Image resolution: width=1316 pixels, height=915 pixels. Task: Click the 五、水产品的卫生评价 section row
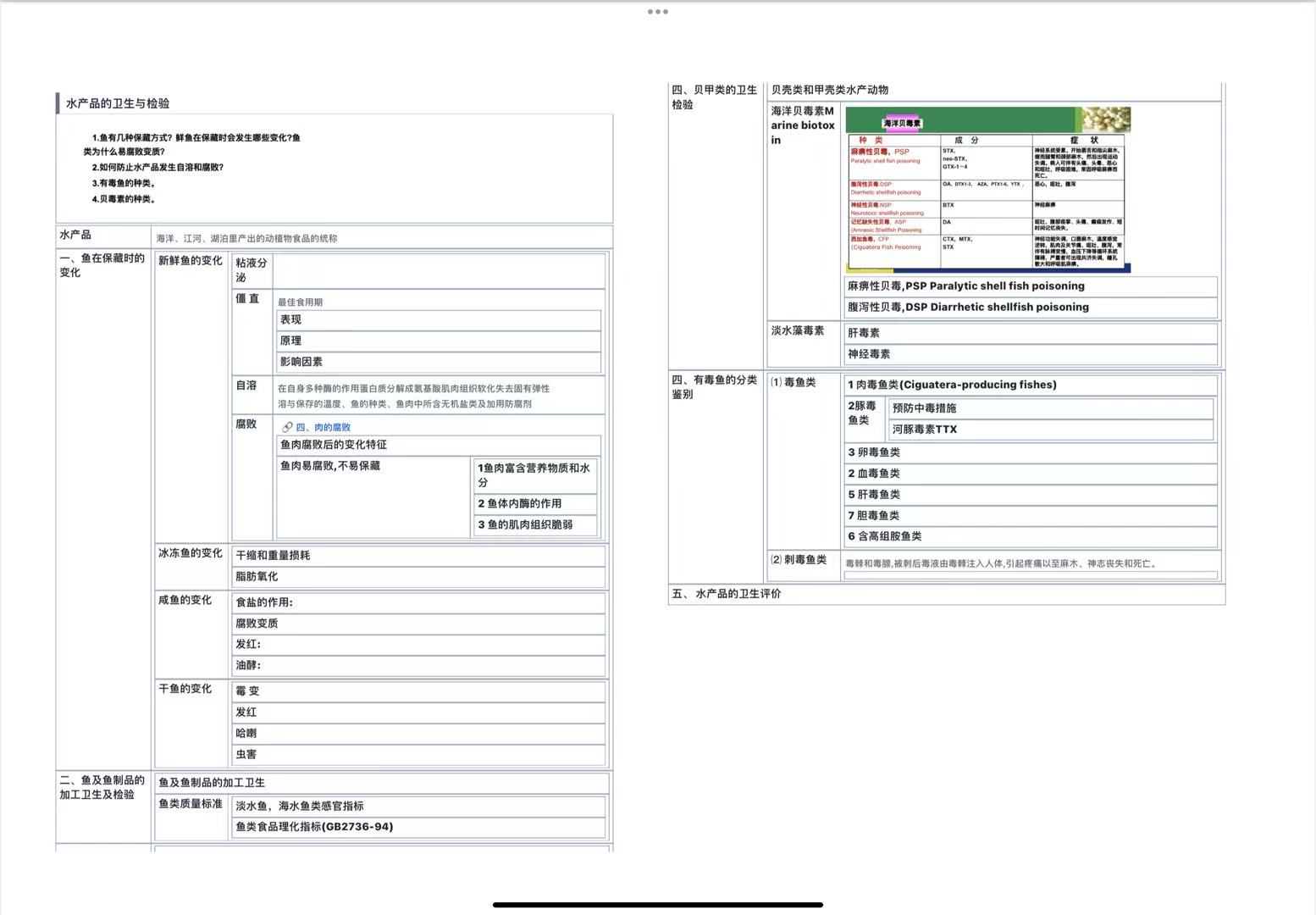tap(945, 594)
